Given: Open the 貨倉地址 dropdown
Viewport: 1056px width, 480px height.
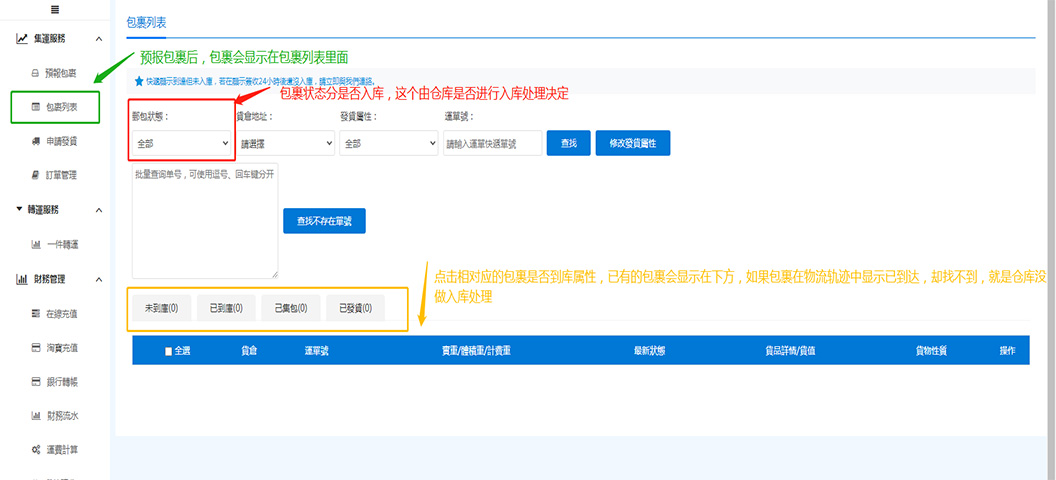Looking at the screenshot, I should pos(285,144).
